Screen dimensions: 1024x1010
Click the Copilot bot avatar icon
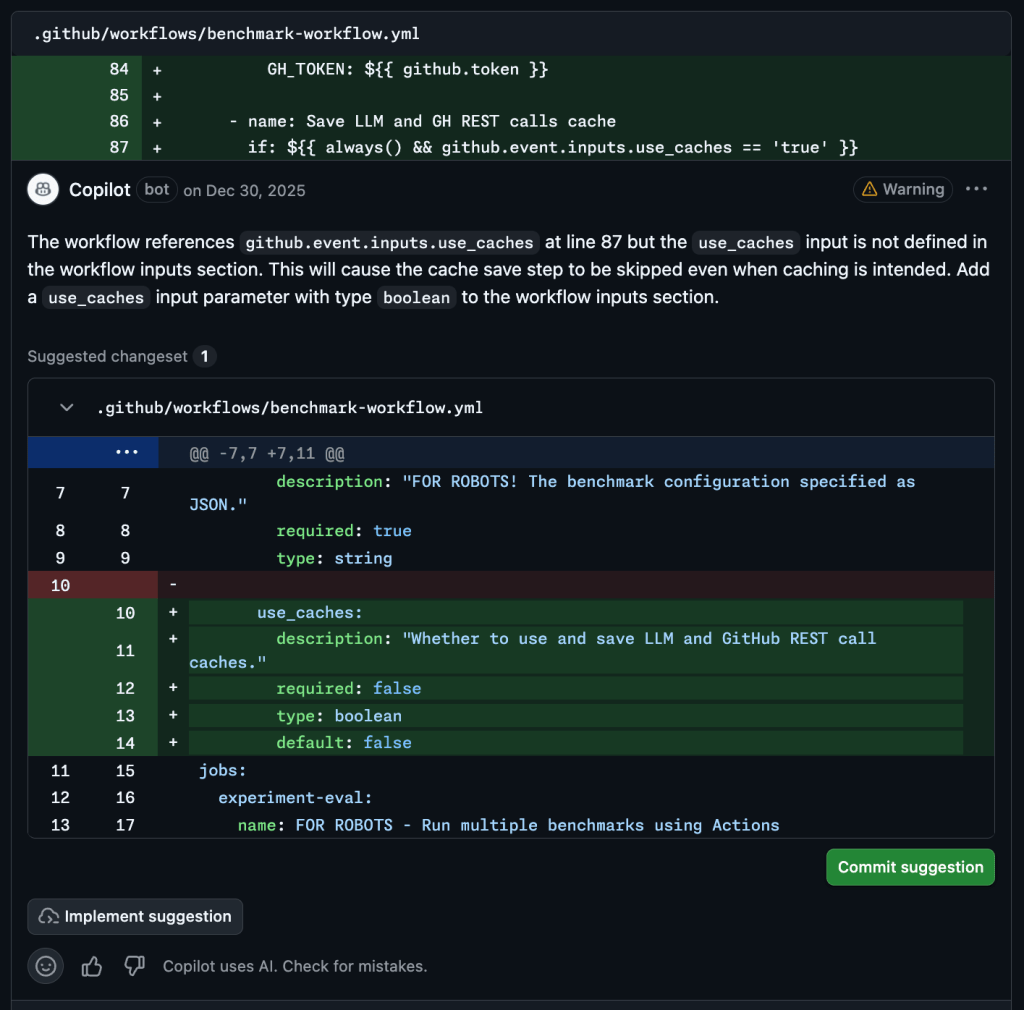(41, 189)
